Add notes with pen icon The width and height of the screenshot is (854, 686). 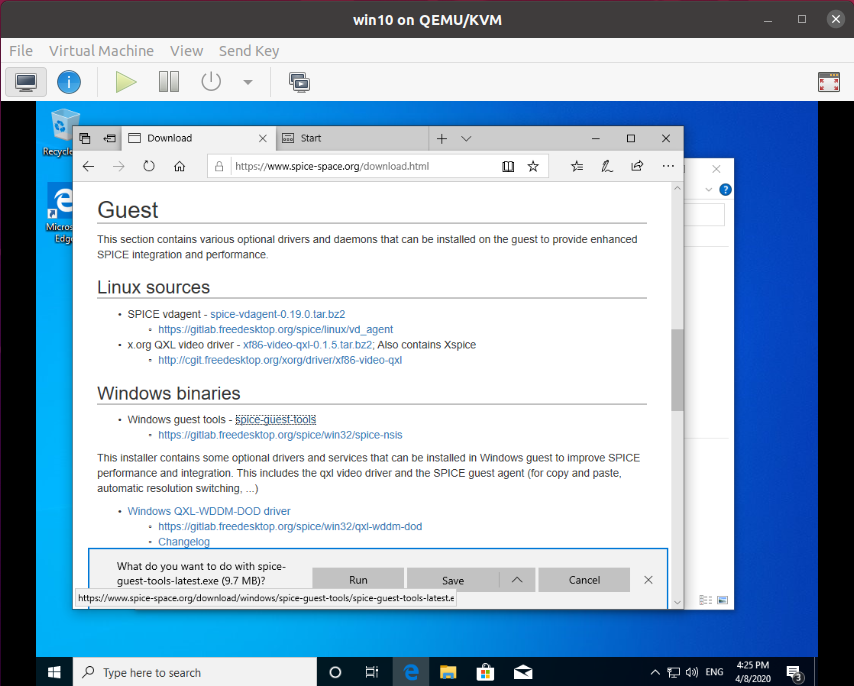point(607,167)
